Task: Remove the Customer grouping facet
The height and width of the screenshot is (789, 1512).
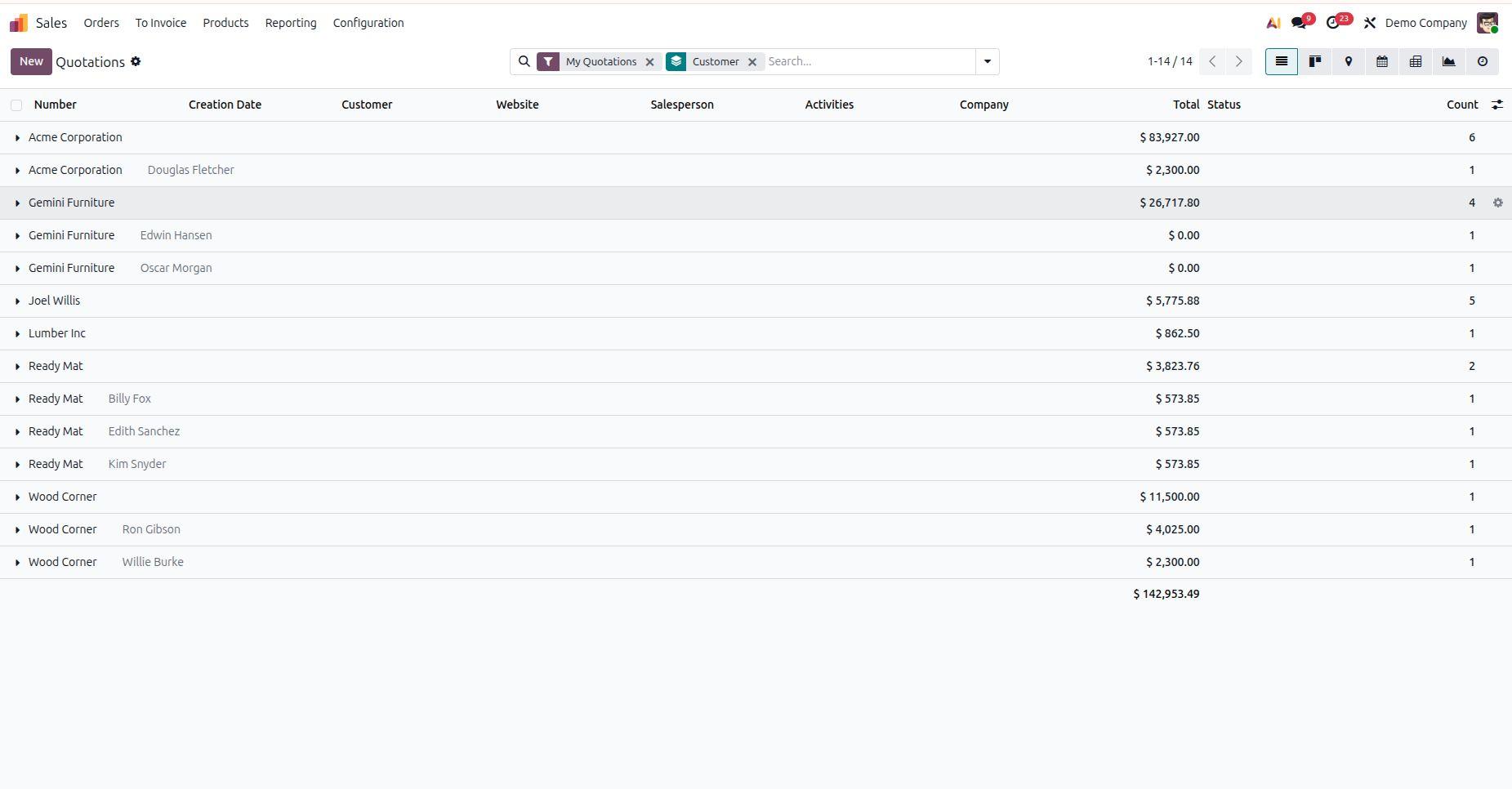Action: (752, 61)
